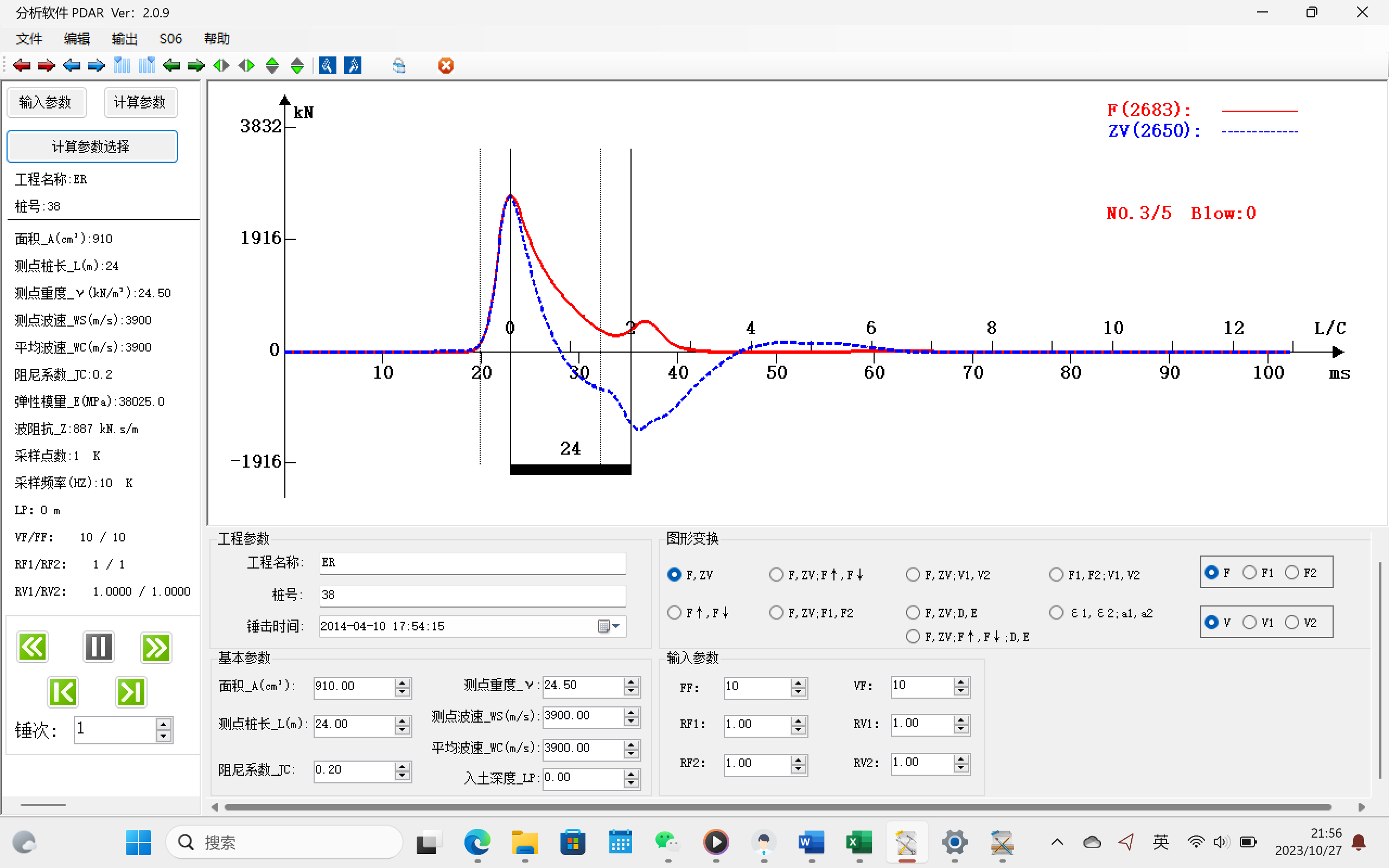Click the 计算参数选择 button
The image size is (1389, 868).
click(92, 146)
